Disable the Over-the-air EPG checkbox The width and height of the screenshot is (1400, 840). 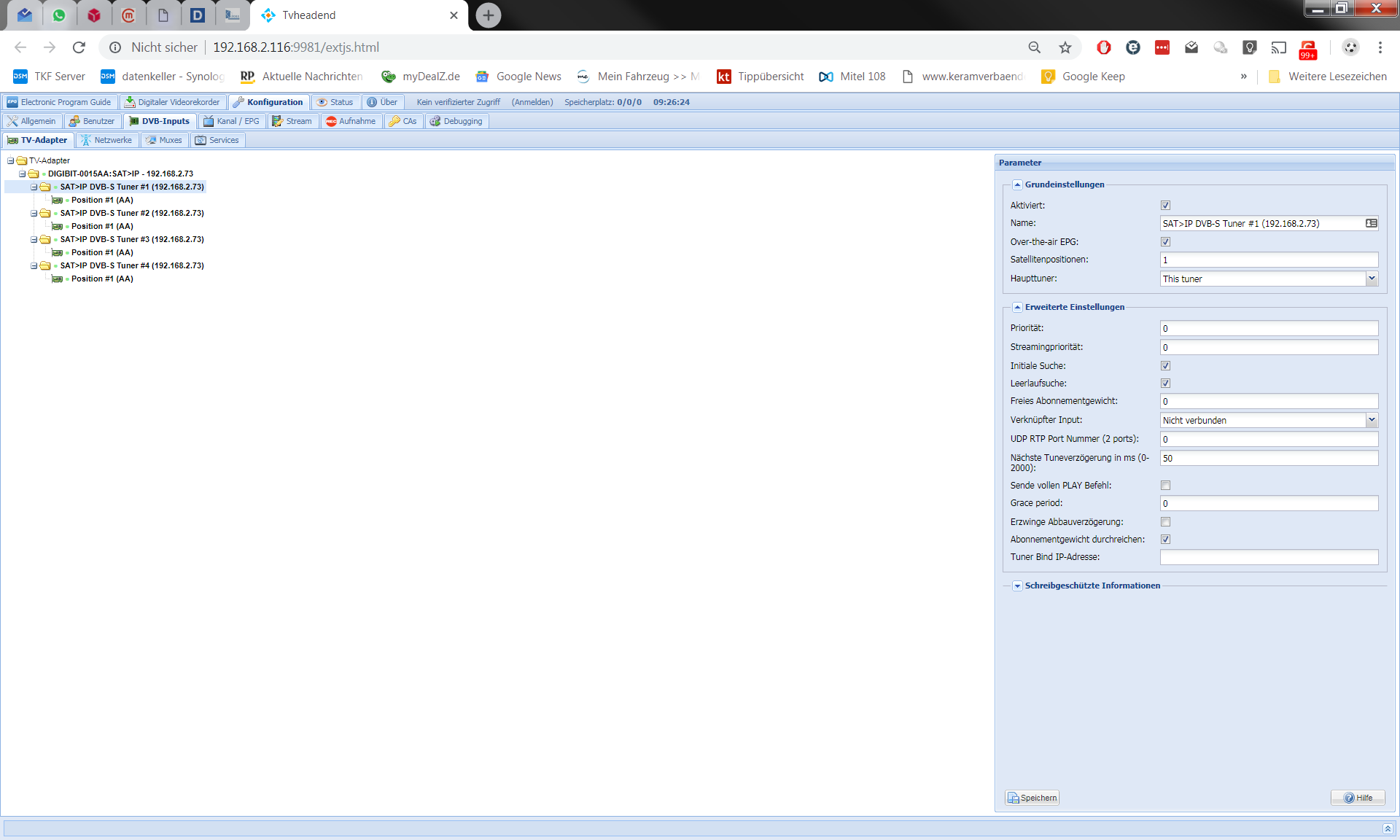1165,242
